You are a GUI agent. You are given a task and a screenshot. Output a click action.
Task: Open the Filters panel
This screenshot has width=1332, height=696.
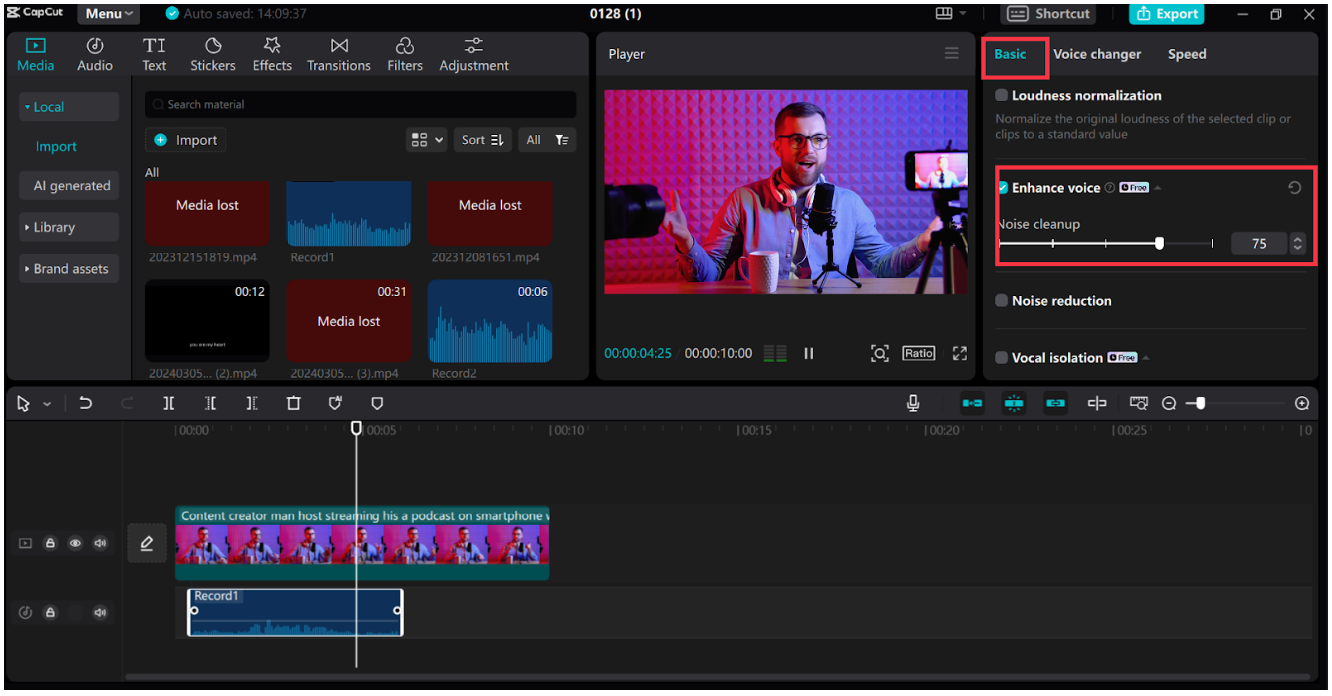point(405,54)
